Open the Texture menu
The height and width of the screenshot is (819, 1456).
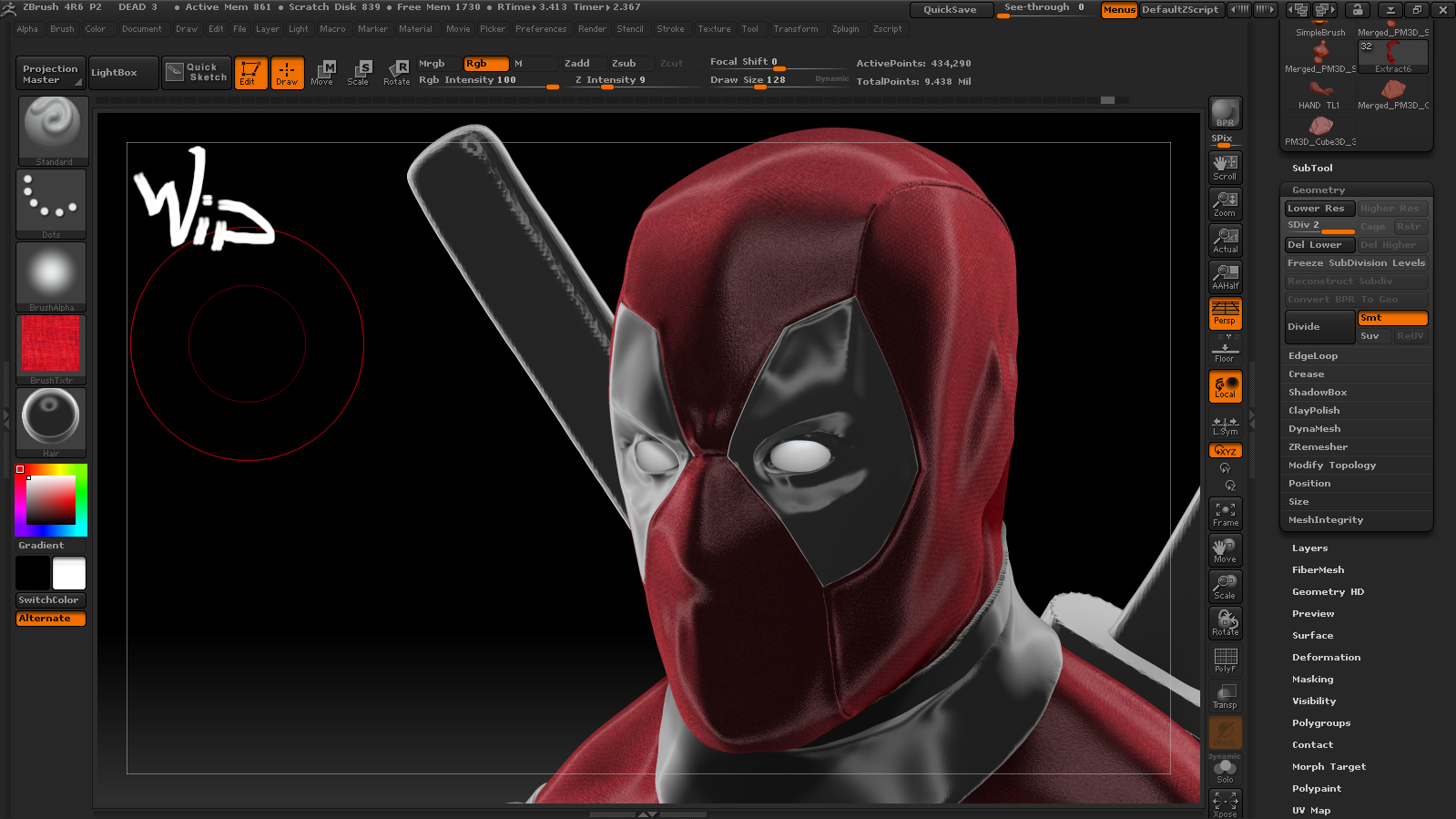(x=714, y=29)
